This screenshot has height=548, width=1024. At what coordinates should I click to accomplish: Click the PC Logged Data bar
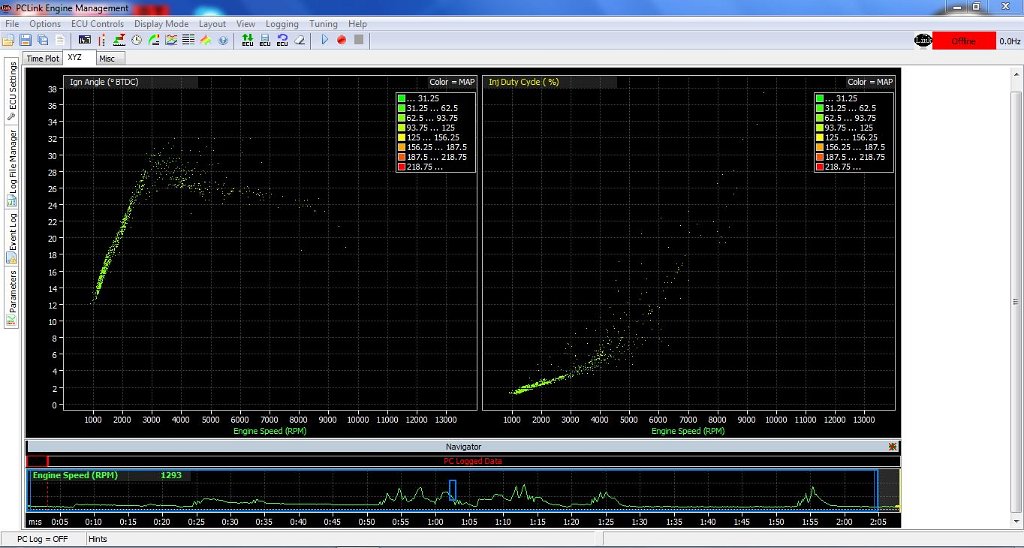(463, 461)
